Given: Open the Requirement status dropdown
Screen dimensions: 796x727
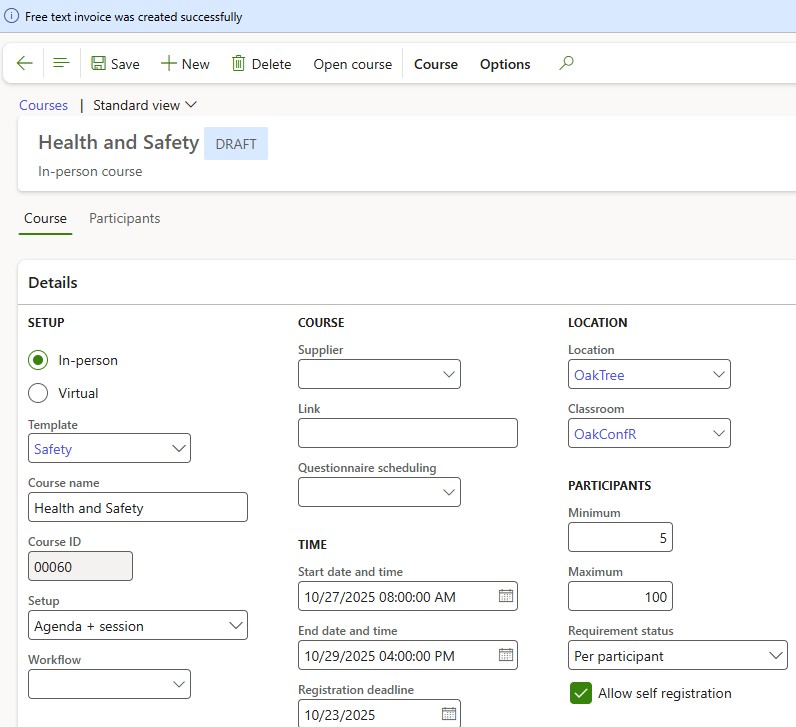Looking at the screenshot, I should [x=776, y=656].
